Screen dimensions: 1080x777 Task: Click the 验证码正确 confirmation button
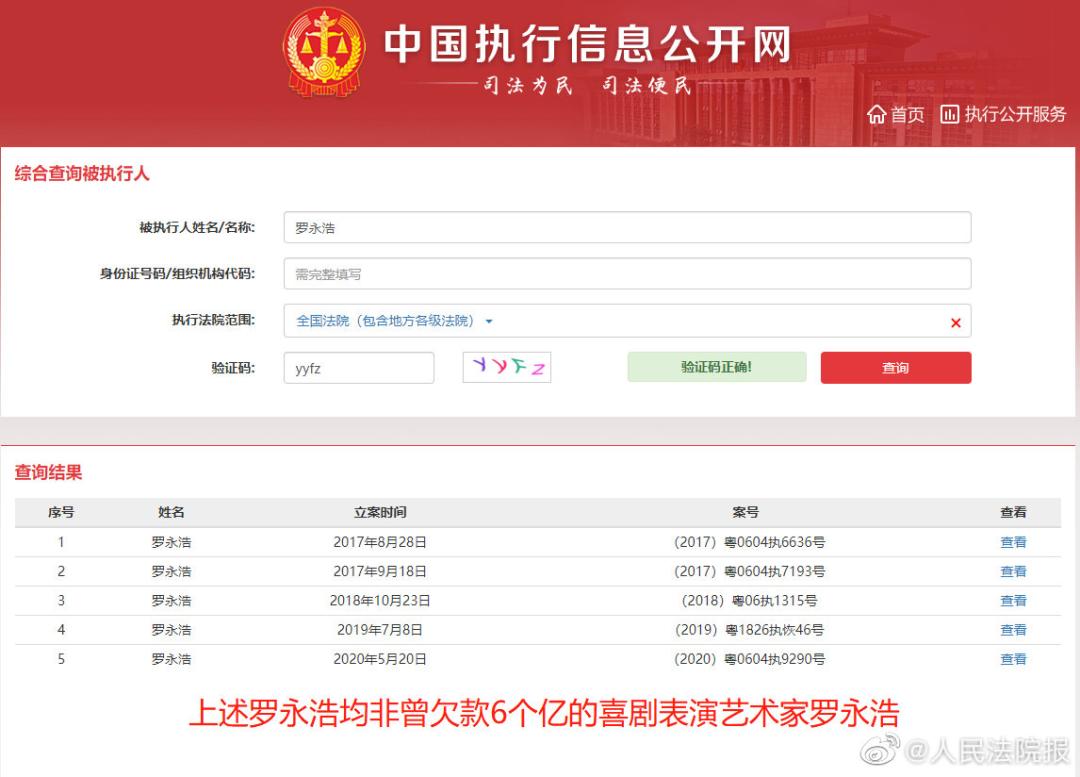tap(716, 368)
